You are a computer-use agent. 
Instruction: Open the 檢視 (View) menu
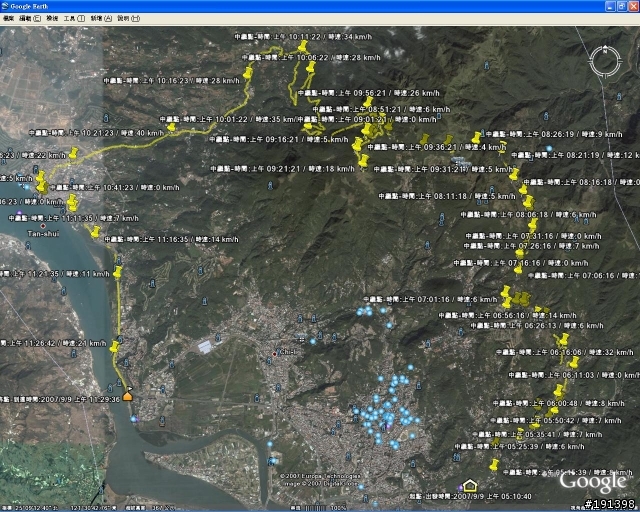point(52,18)
